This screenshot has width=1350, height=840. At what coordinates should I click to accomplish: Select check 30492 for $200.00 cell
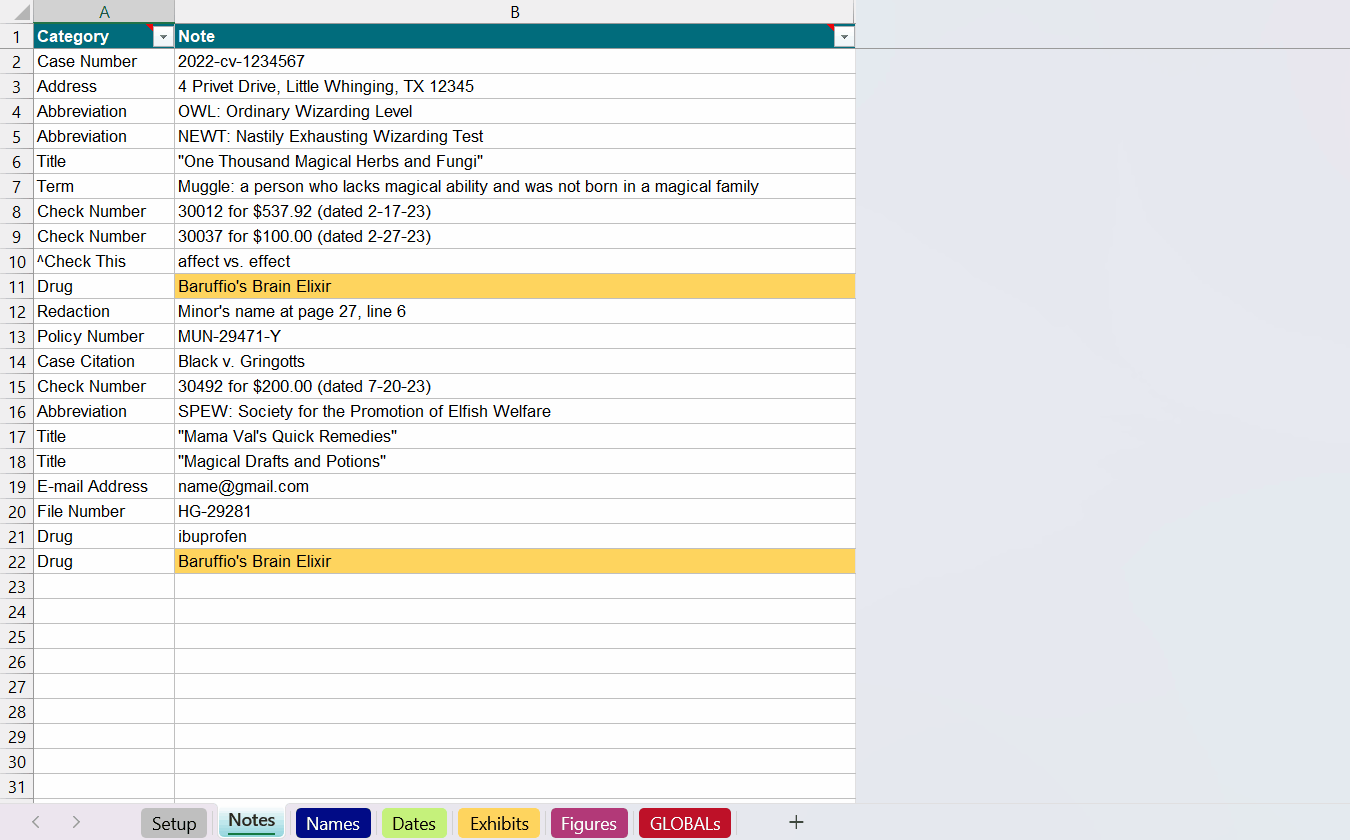point(515,386)
